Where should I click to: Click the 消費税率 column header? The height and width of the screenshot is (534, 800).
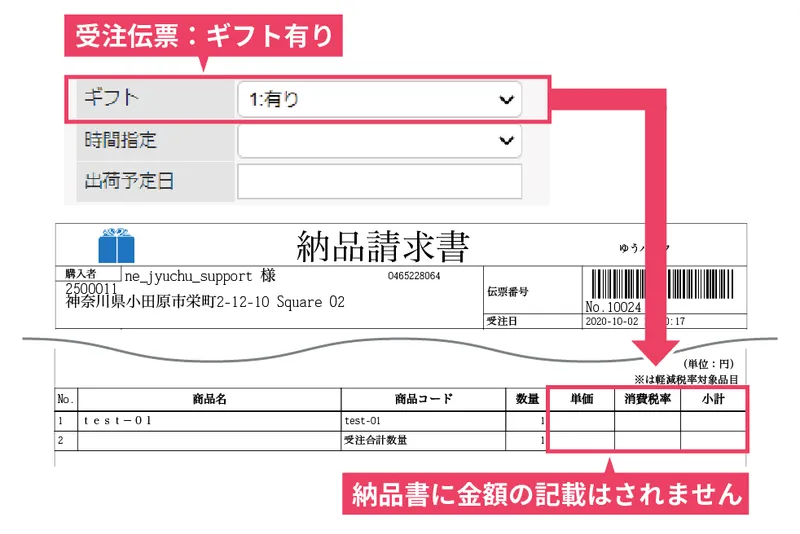point(647,399)
